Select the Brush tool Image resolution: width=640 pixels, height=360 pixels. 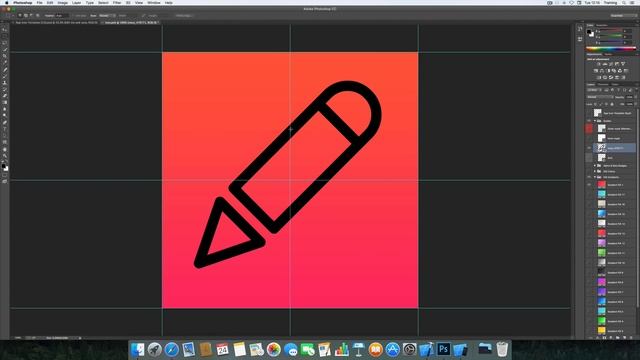point(4,76)
